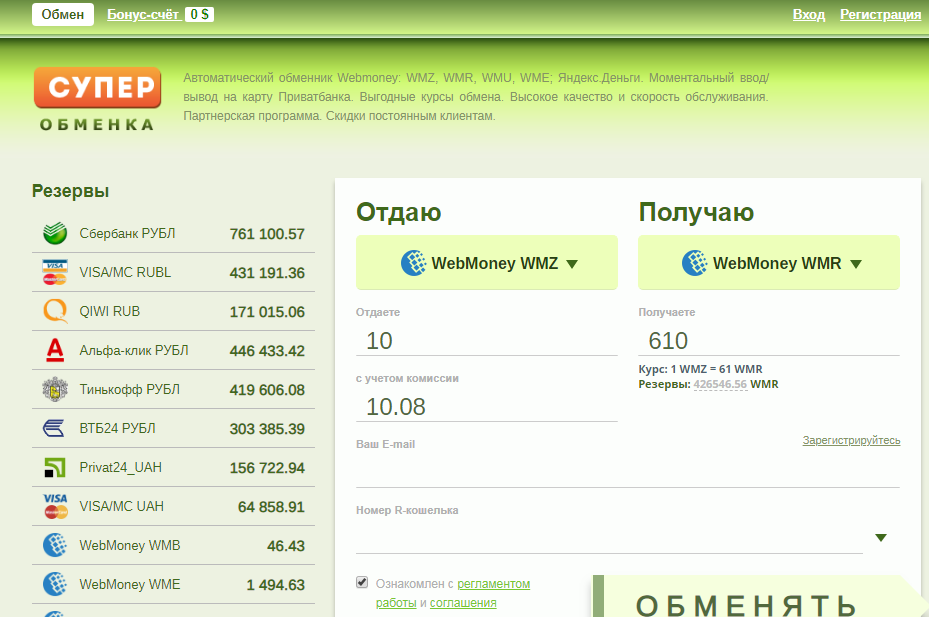Open the WebMoney WMZ give-currency dropdown
Viewport: 929px width, 617px height.
487,264
